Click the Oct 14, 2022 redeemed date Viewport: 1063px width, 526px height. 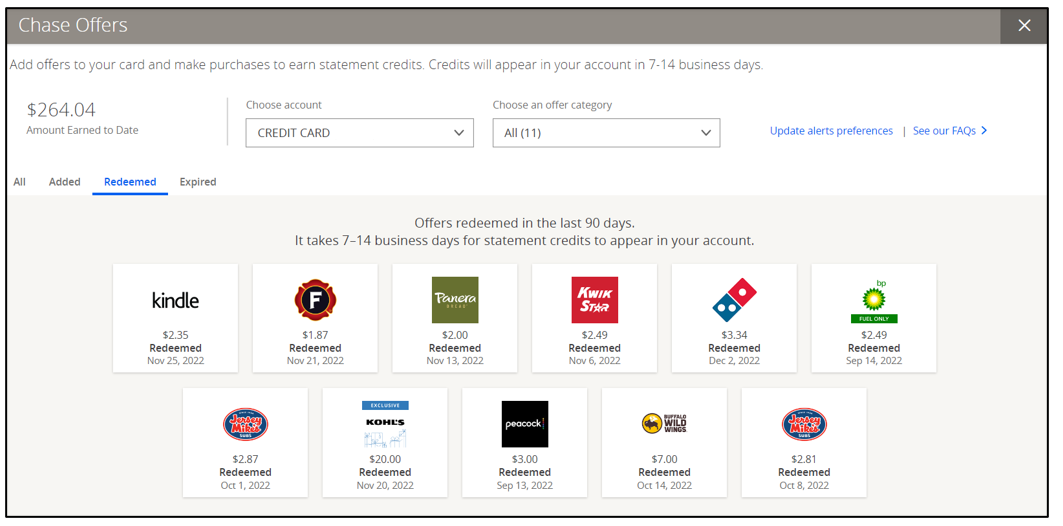pyautogui.click(x=664, y=485)
